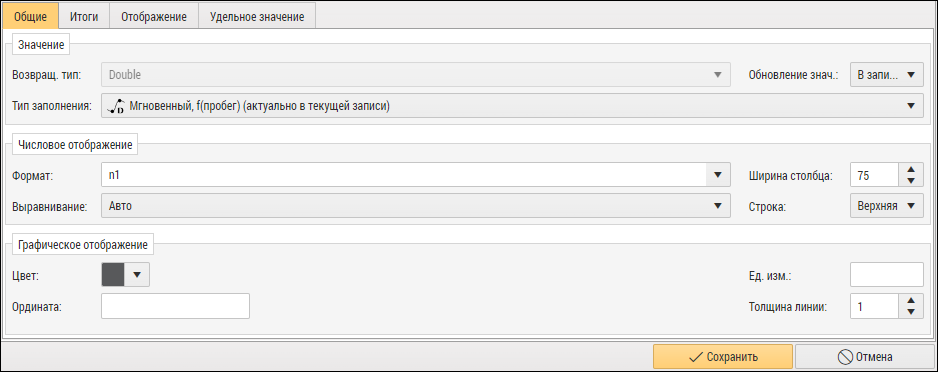
Task: Click the cancel circle icon on Отмена
Action: (844, 357)
